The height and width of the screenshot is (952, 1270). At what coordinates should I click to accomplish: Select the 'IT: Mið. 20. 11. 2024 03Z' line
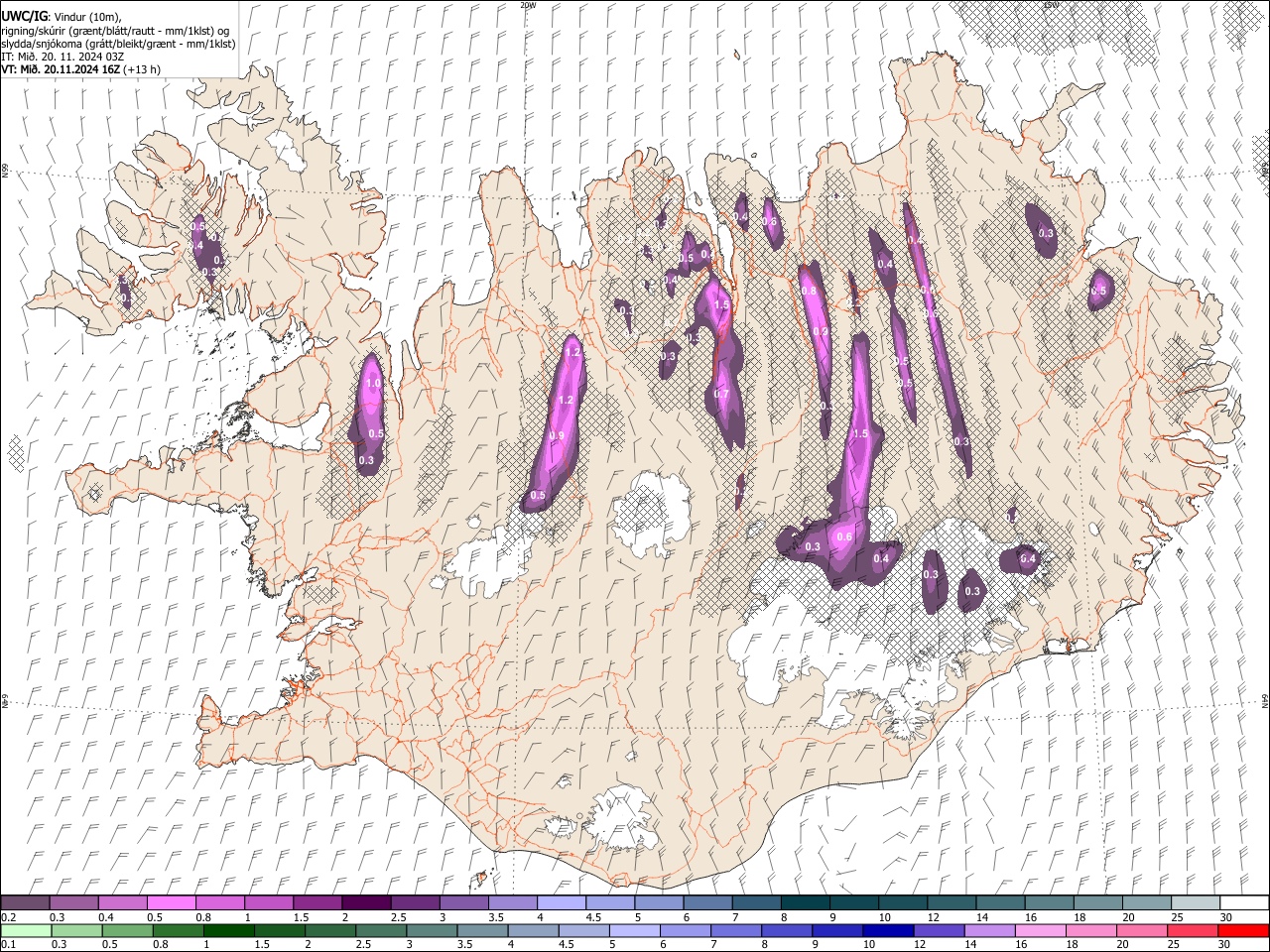[63, 57]
